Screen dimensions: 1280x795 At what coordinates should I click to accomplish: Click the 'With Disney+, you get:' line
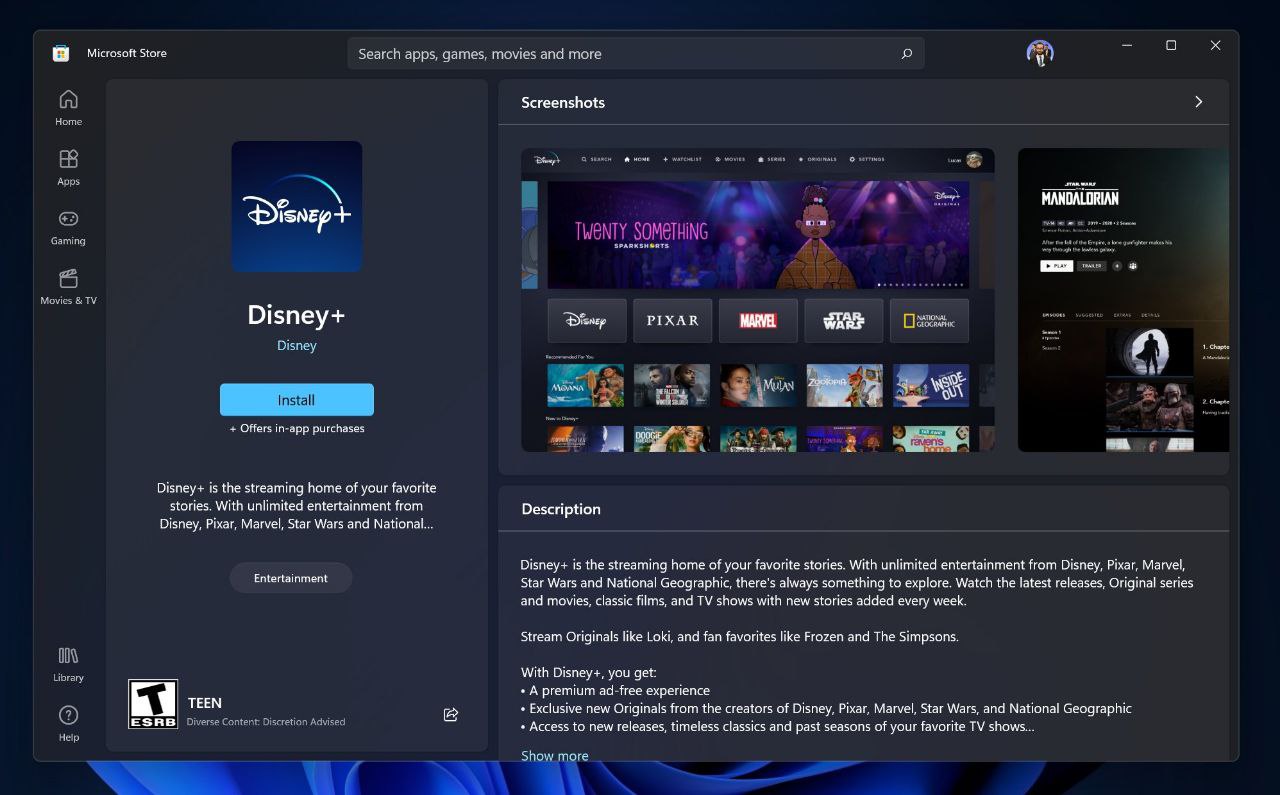tap(589, 672)
